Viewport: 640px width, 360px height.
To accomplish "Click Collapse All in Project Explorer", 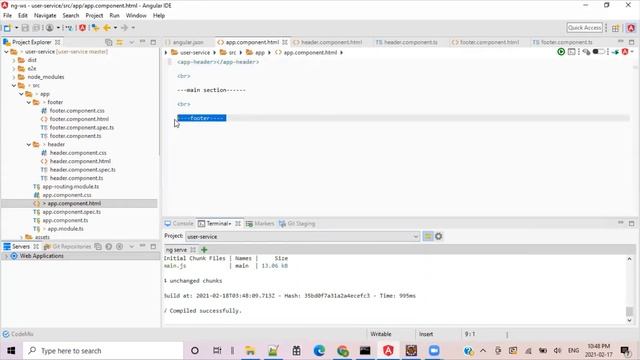I will (109, 42).
